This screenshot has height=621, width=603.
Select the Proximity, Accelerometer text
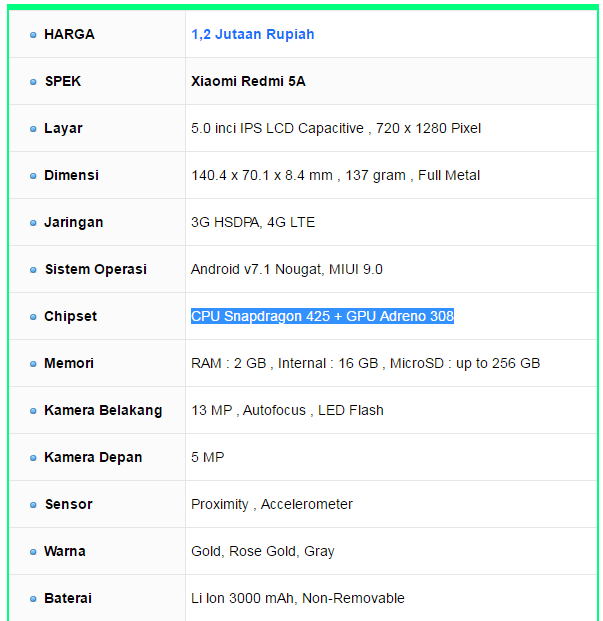272,504
